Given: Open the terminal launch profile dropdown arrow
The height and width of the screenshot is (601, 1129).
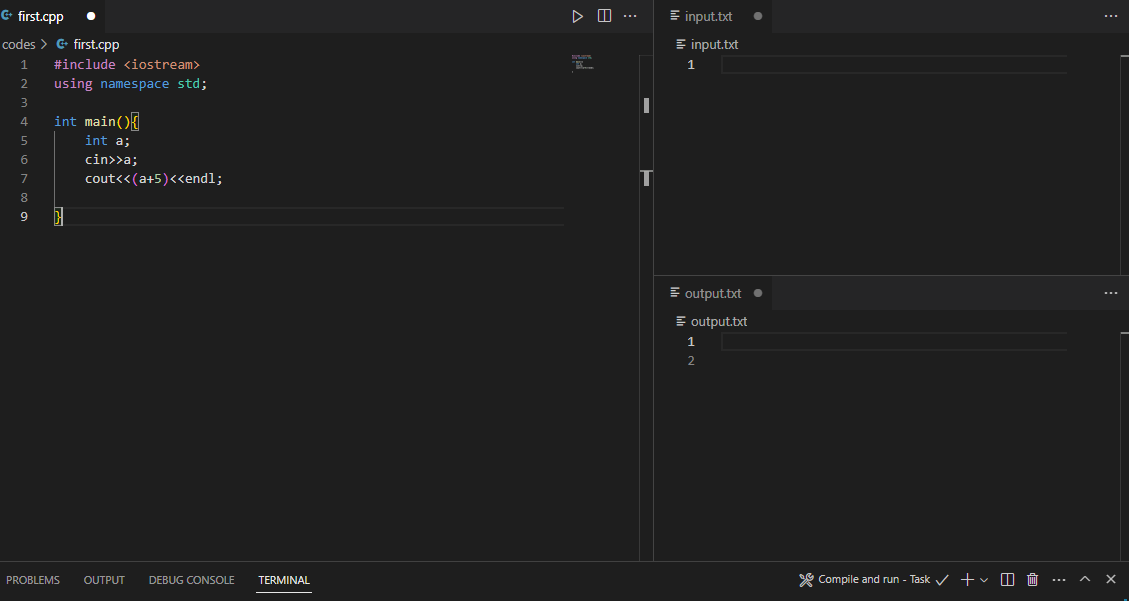Looking at the screenshot, I should (984, 579).
